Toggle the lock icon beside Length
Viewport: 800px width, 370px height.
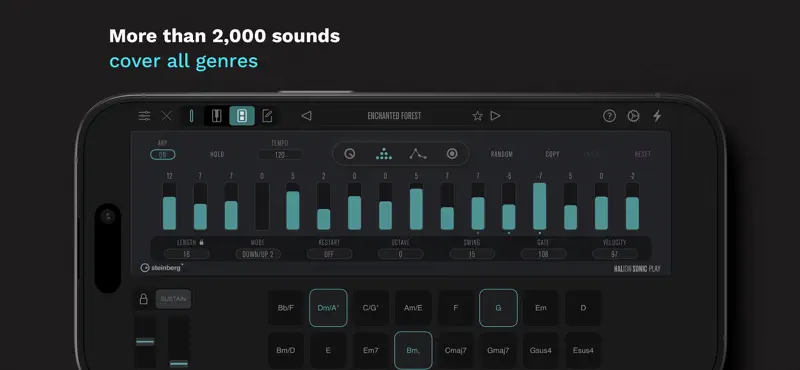pyautogui.click(x=202, y=242)
